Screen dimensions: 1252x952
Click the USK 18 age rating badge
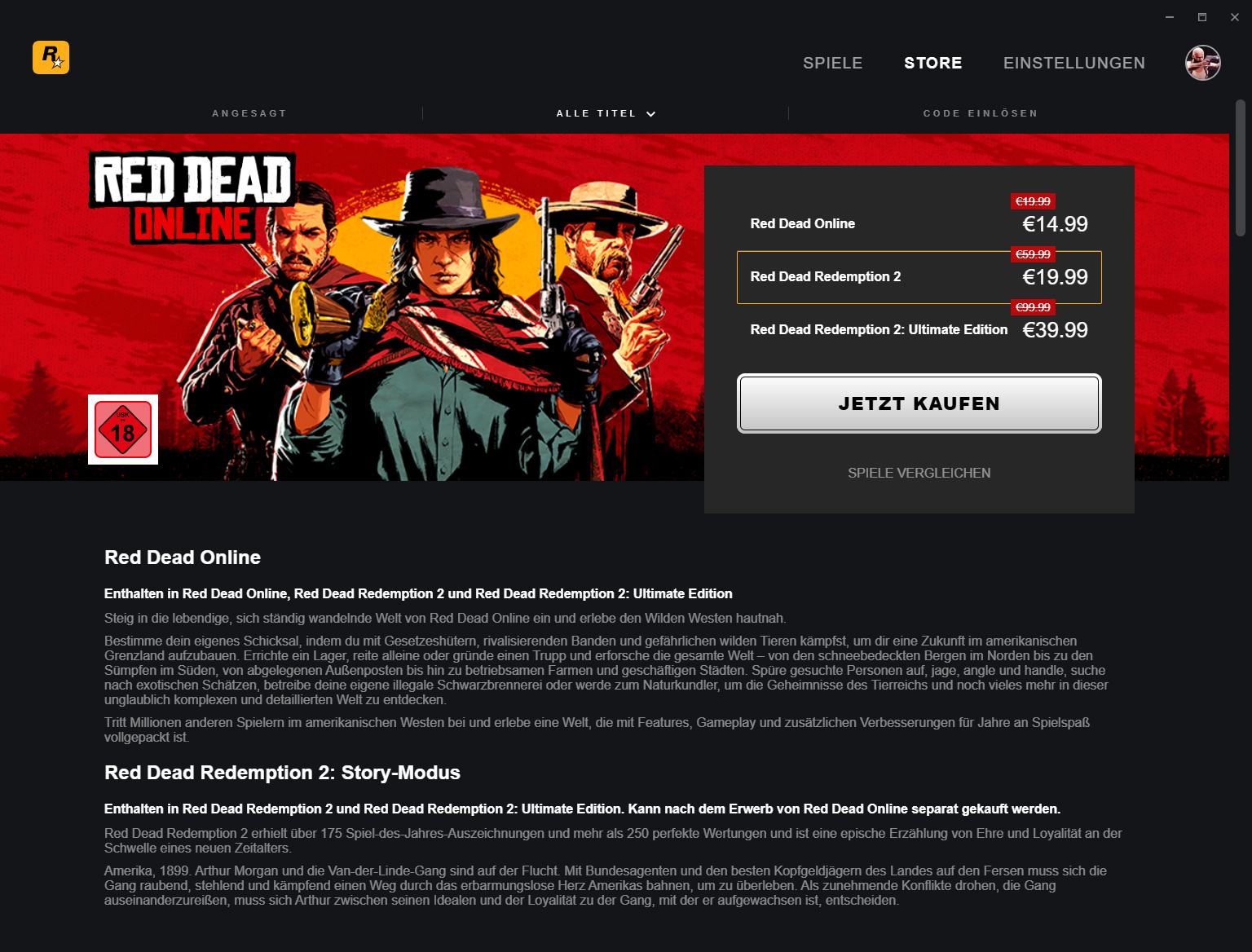(123, 430)
